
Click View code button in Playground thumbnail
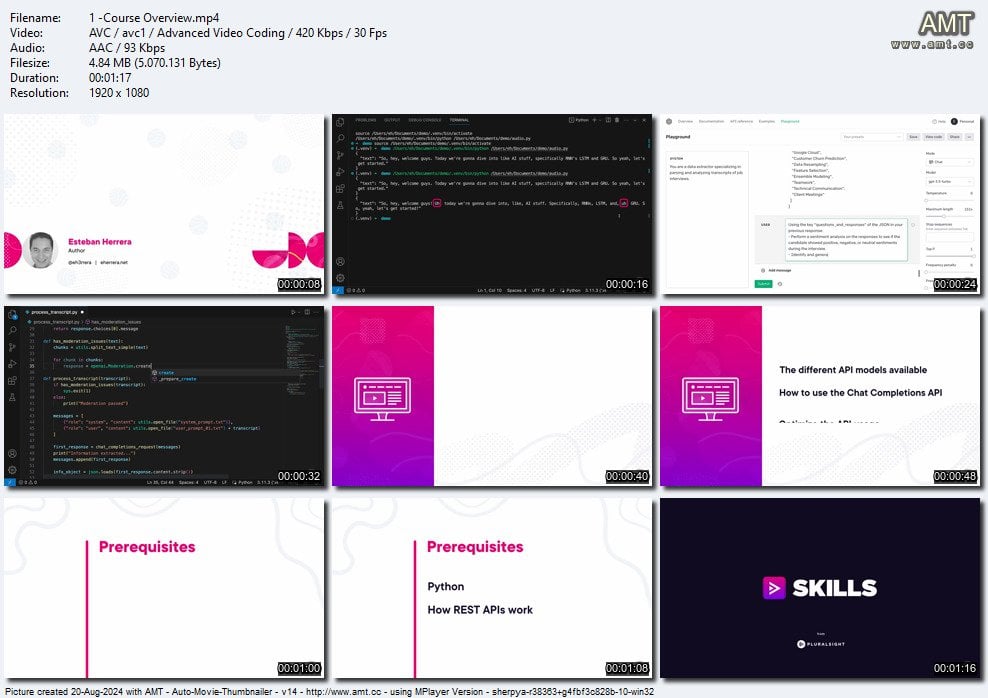(933, 137)
